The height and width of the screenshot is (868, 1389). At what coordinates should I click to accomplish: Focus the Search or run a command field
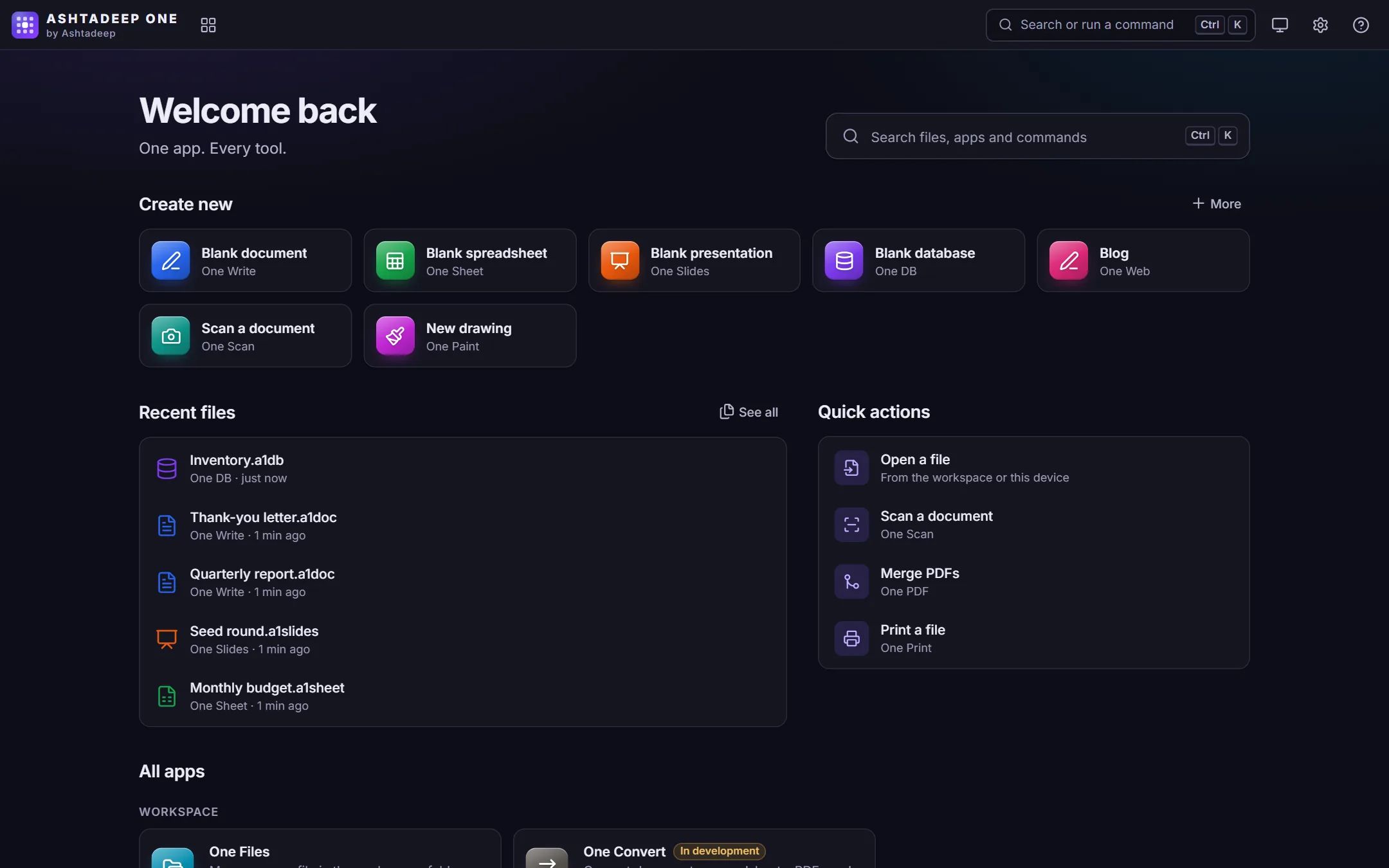pos(1120,25)
